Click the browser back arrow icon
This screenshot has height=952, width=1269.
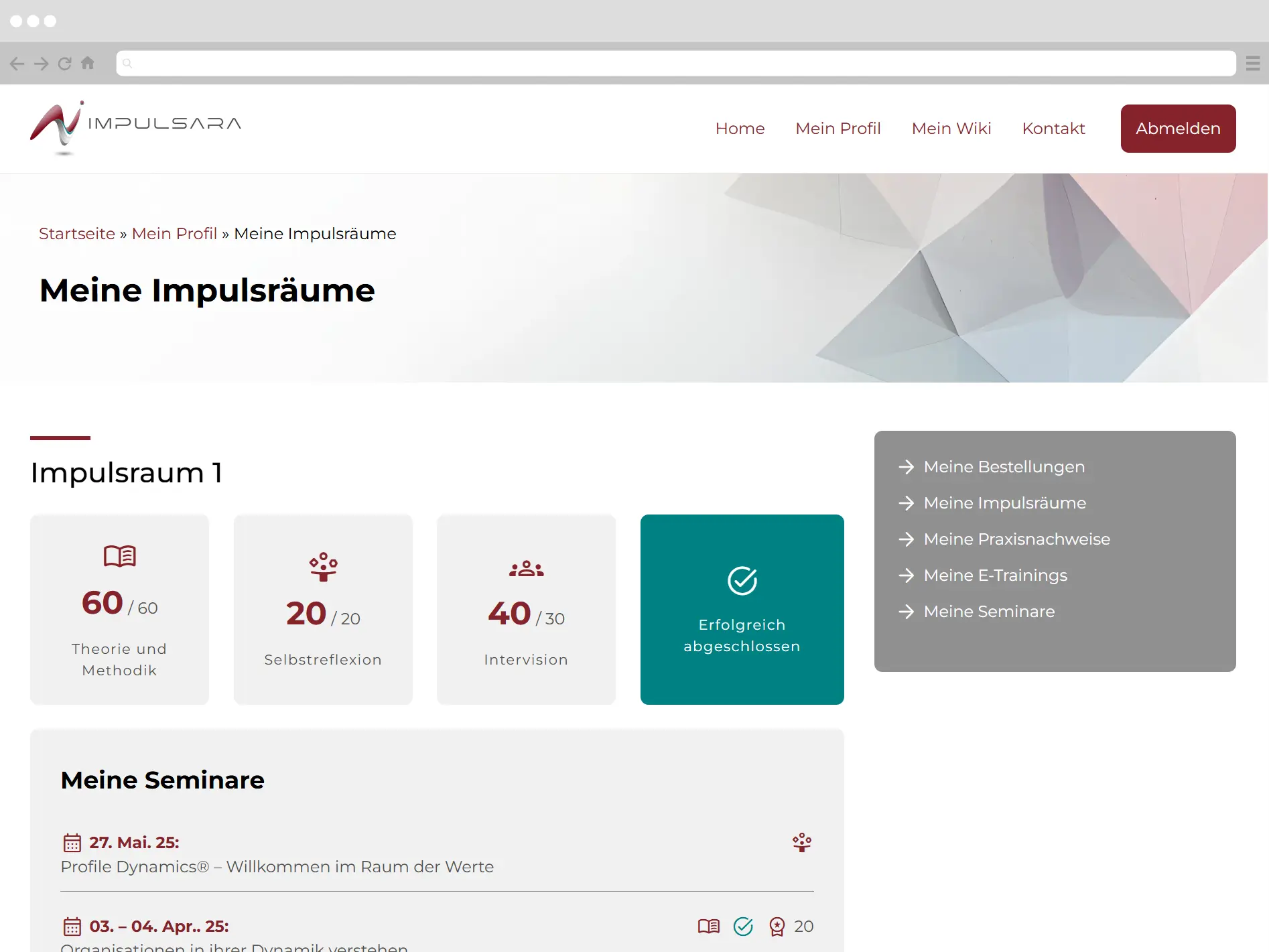click(17, 64)
